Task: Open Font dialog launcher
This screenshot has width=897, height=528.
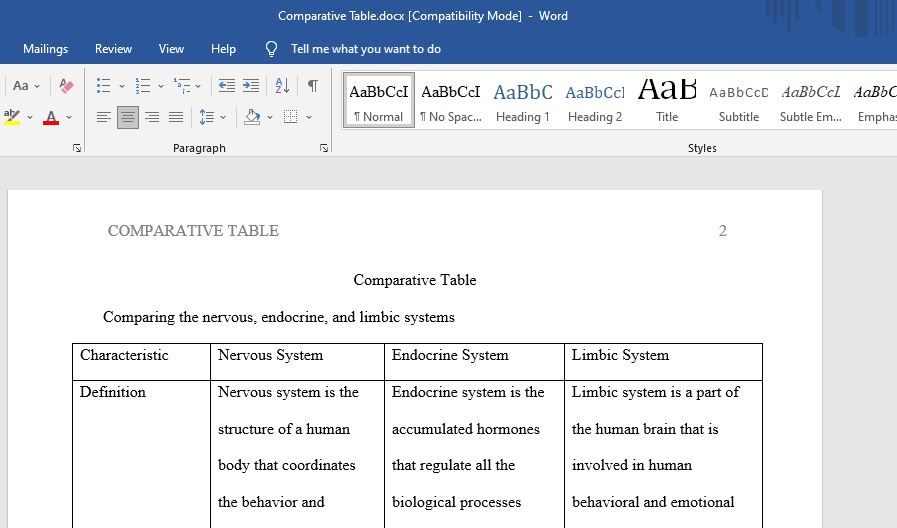Action: (77, 148)
